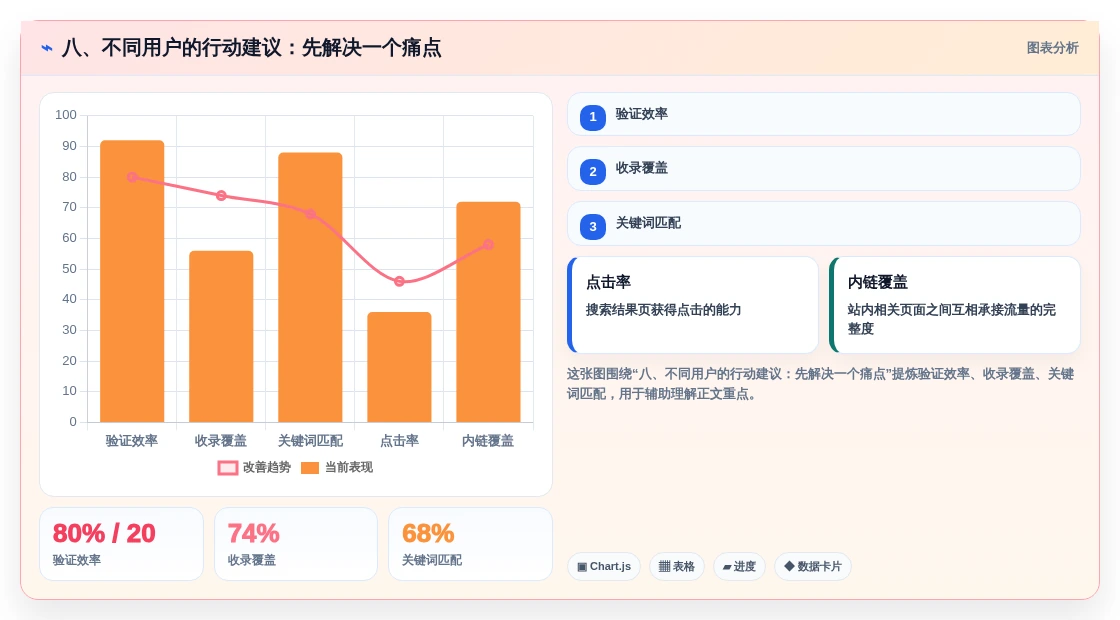The image size is (1120, 620).
Task: Click the orange bar for 点击率
Action: click(x=399, y=367)
